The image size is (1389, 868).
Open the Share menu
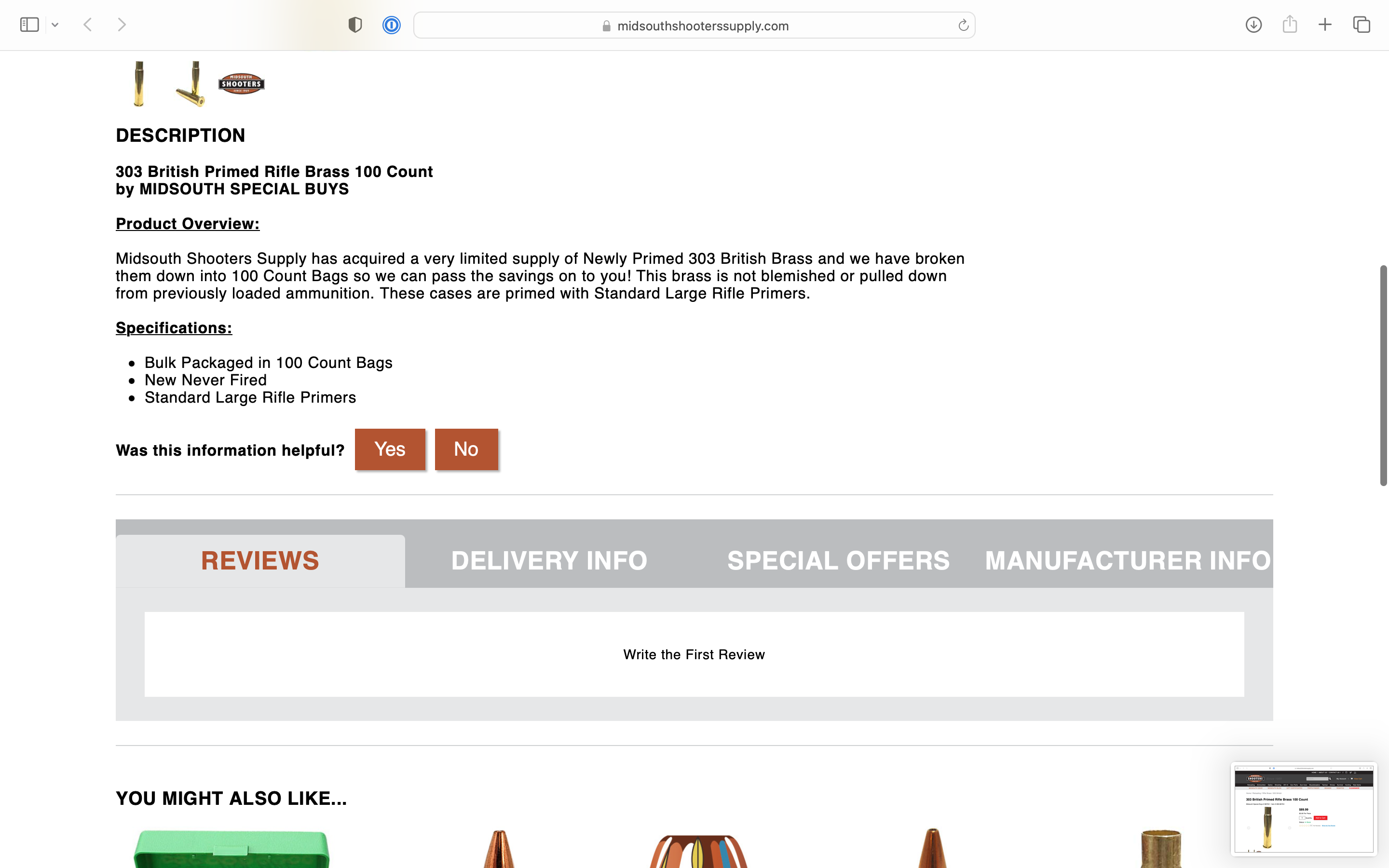pos(1290,24)
